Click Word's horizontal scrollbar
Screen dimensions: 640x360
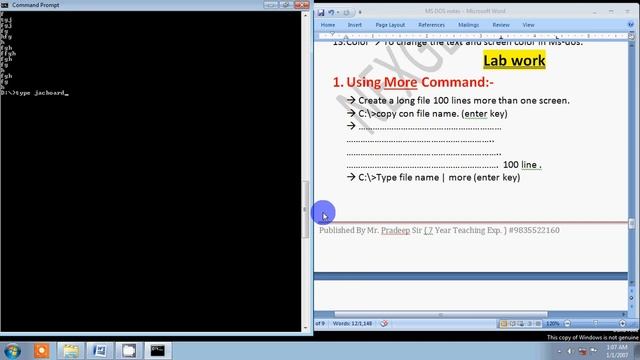(441, 314)
